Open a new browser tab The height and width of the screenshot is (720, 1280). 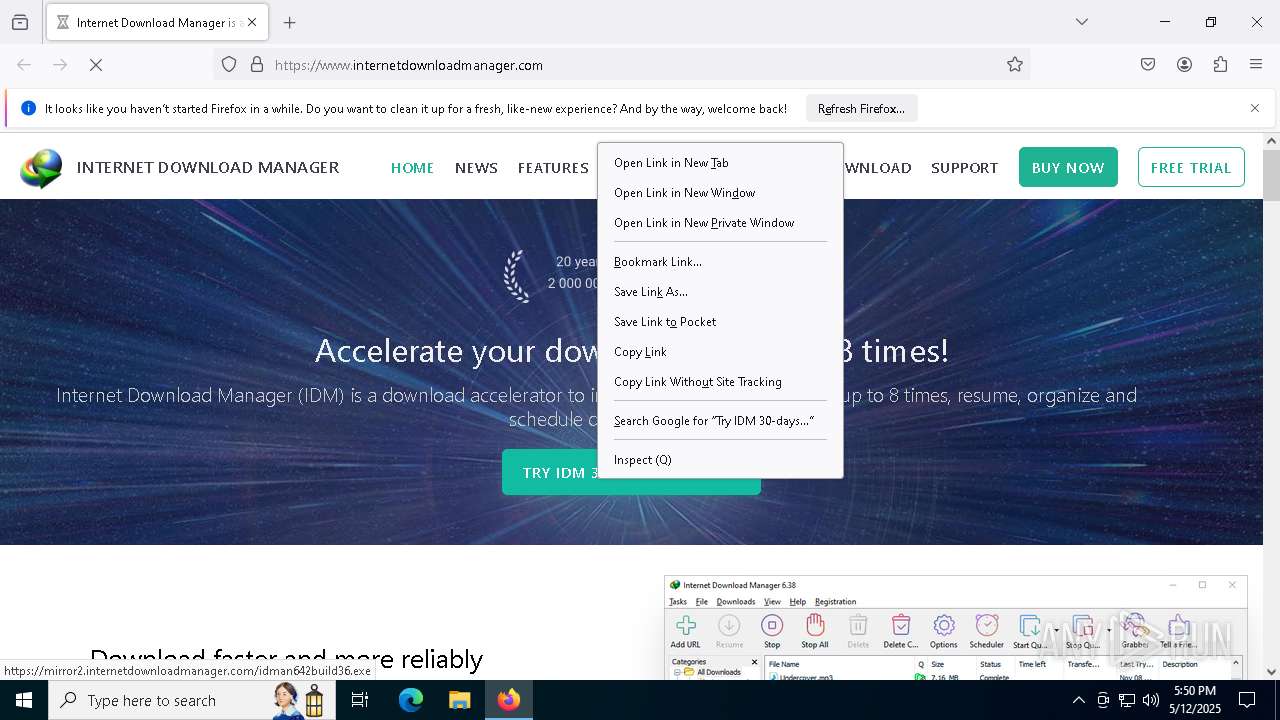[289, 22]
